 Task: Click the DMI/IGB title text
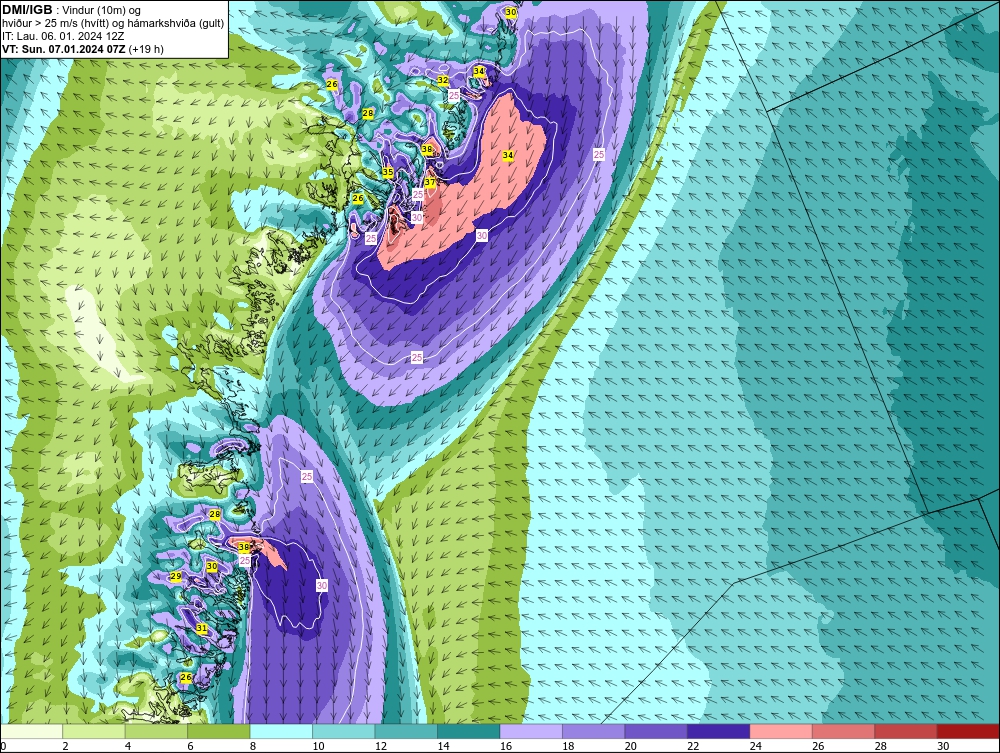pos(28,10)
